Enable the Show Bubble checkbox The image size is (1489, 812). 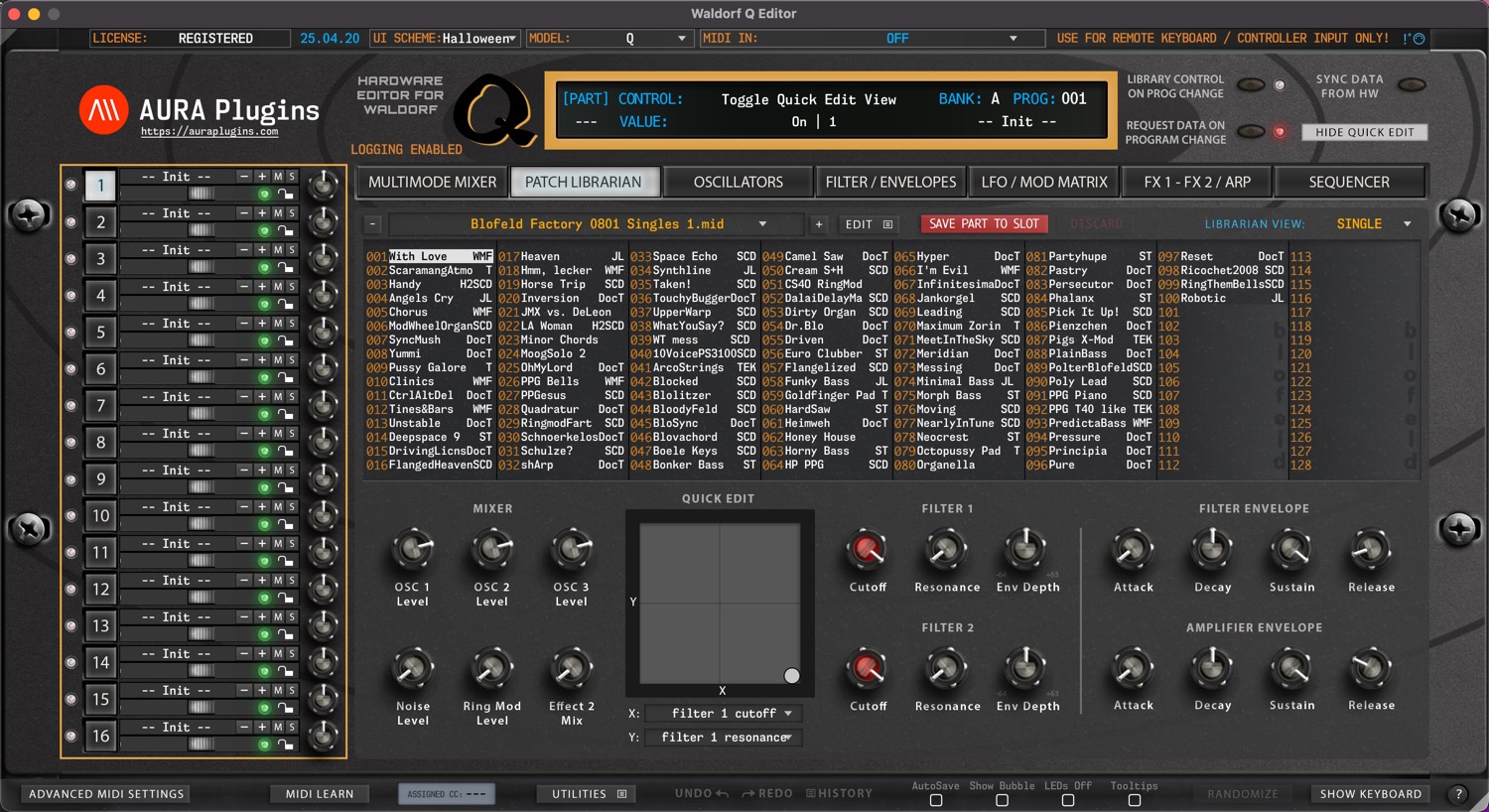[1002, 800]
